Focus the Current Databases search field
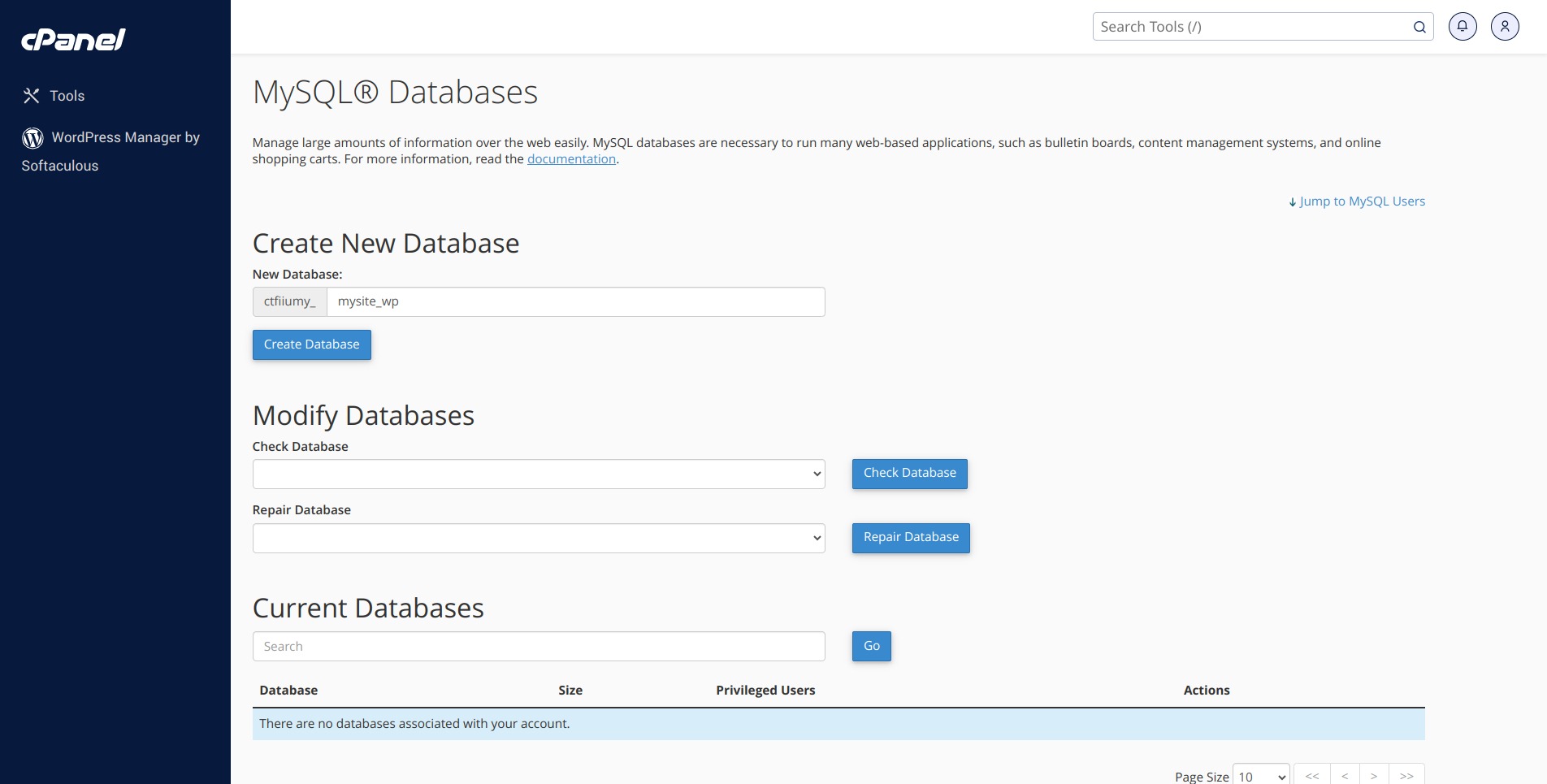The height and width of the screenshot is (784, 1547). tap(539, 647)
